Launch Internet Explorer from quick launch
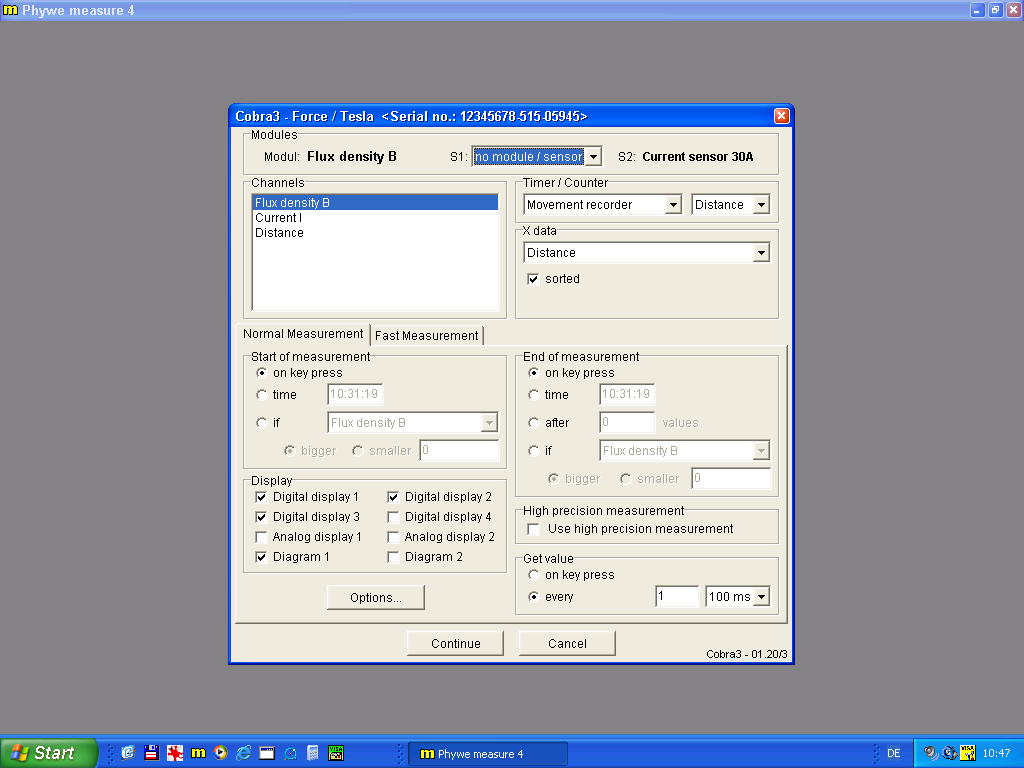This screenshot has height=768, width=1024. point(244,753)
